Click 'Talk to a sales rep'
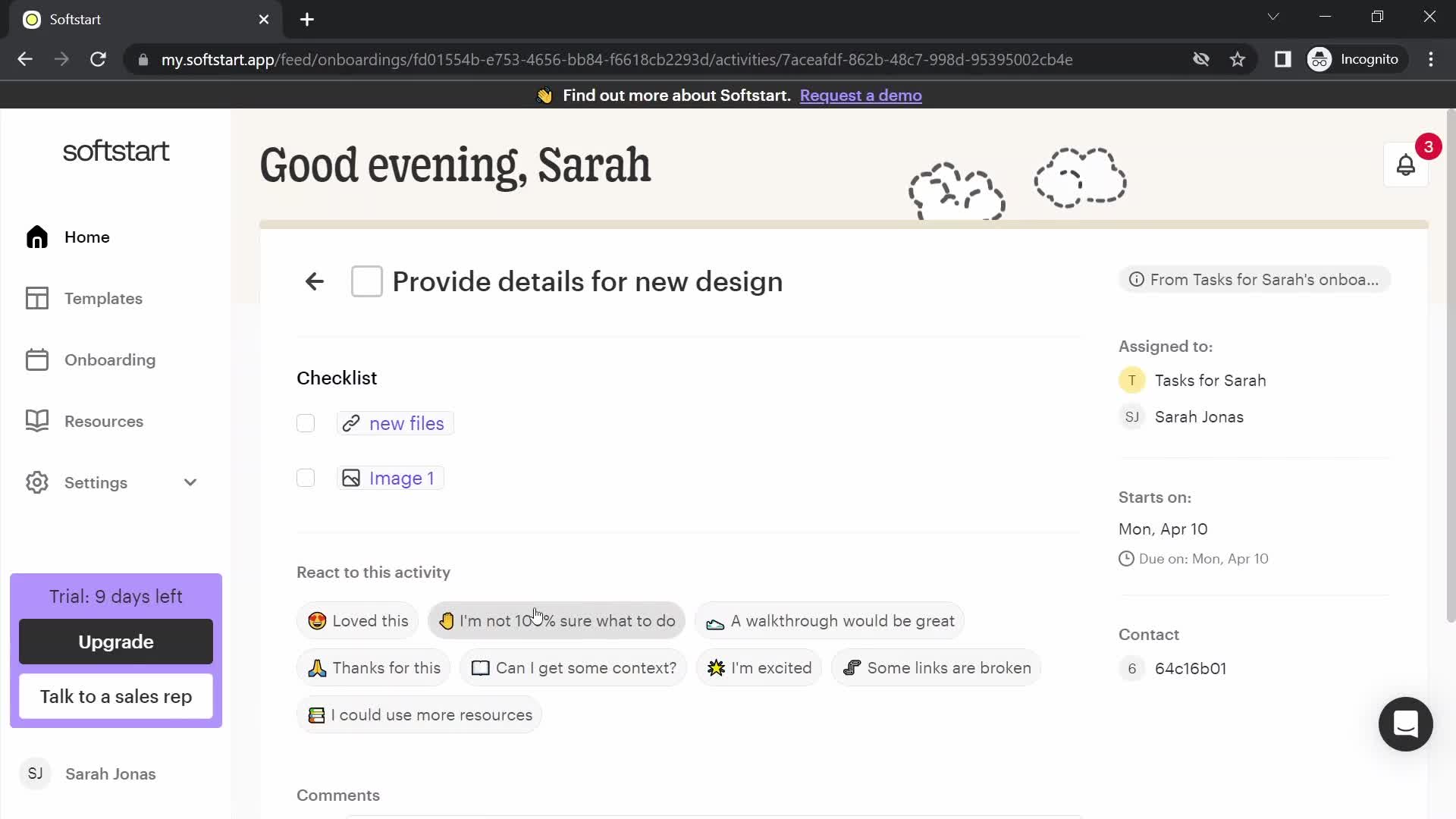Viewport: 1456px width, 819px height. 116,696
